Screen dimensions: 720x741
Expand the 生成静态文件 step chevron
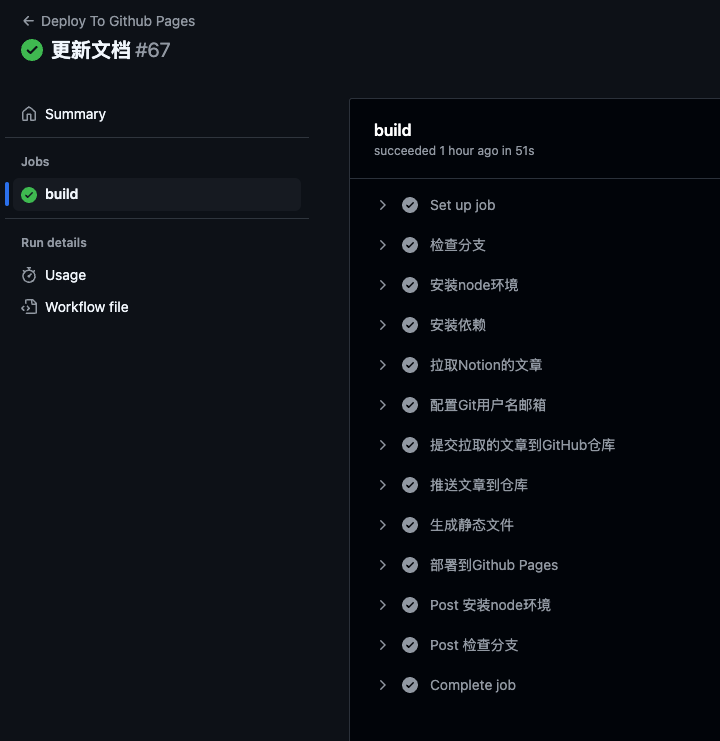[x=383, y=525]
